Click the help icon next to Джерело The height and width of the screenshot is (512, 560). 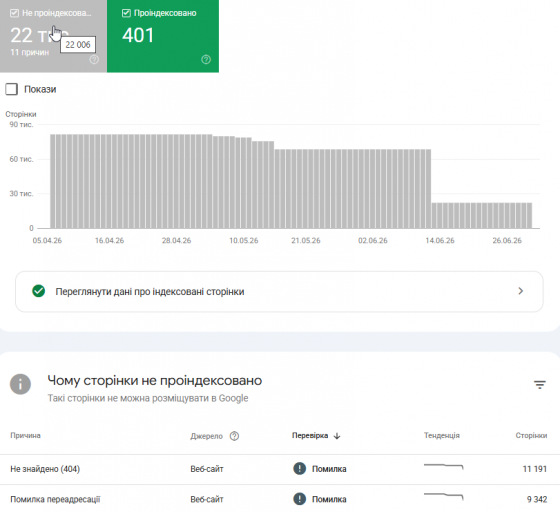click(234, 436)
